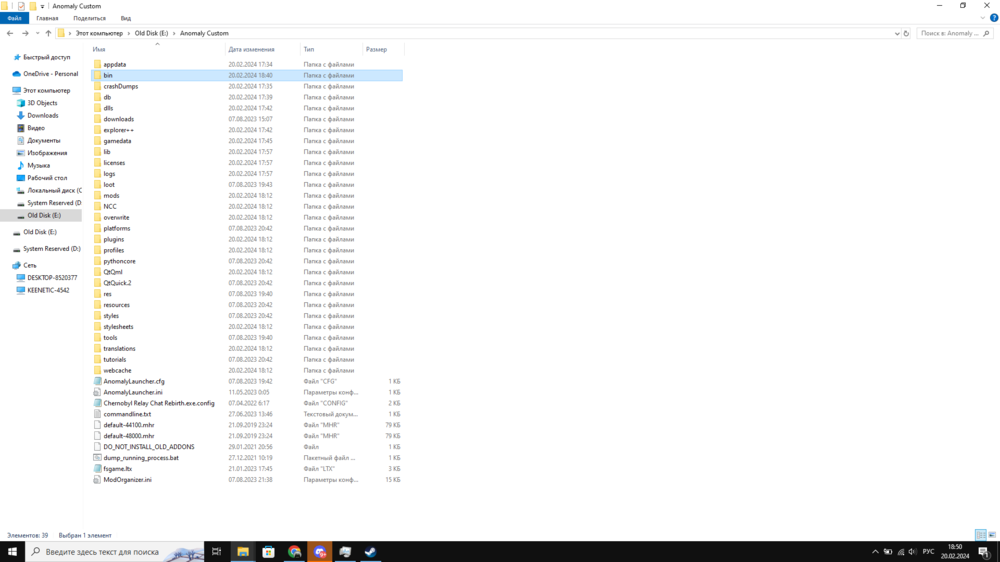Open the Windows Start menu
The height and width of the screenshot is (562, 1000).
12,552
